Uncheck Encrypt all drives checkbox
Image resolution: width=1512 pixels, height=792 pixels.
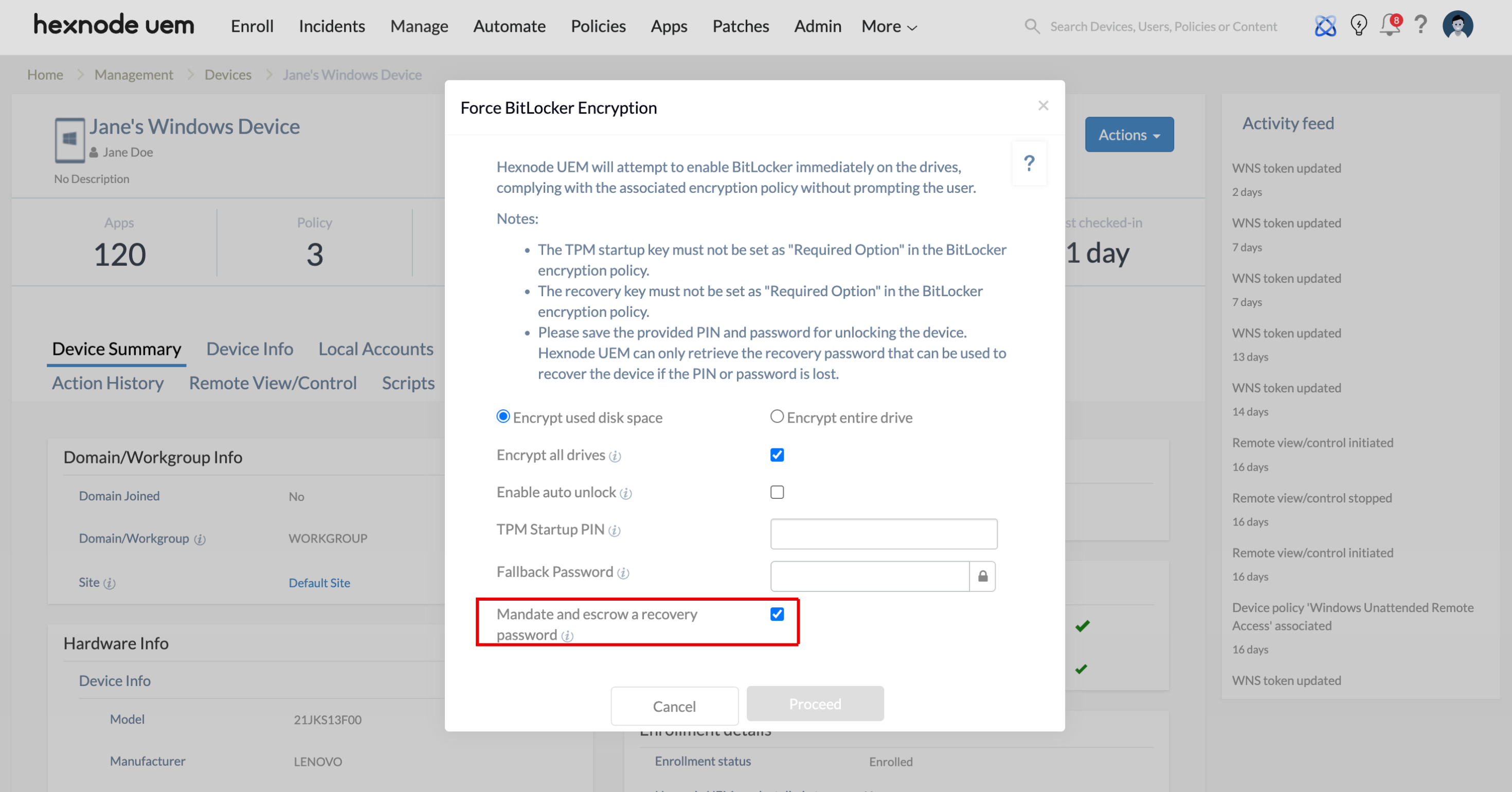[777, 455]
